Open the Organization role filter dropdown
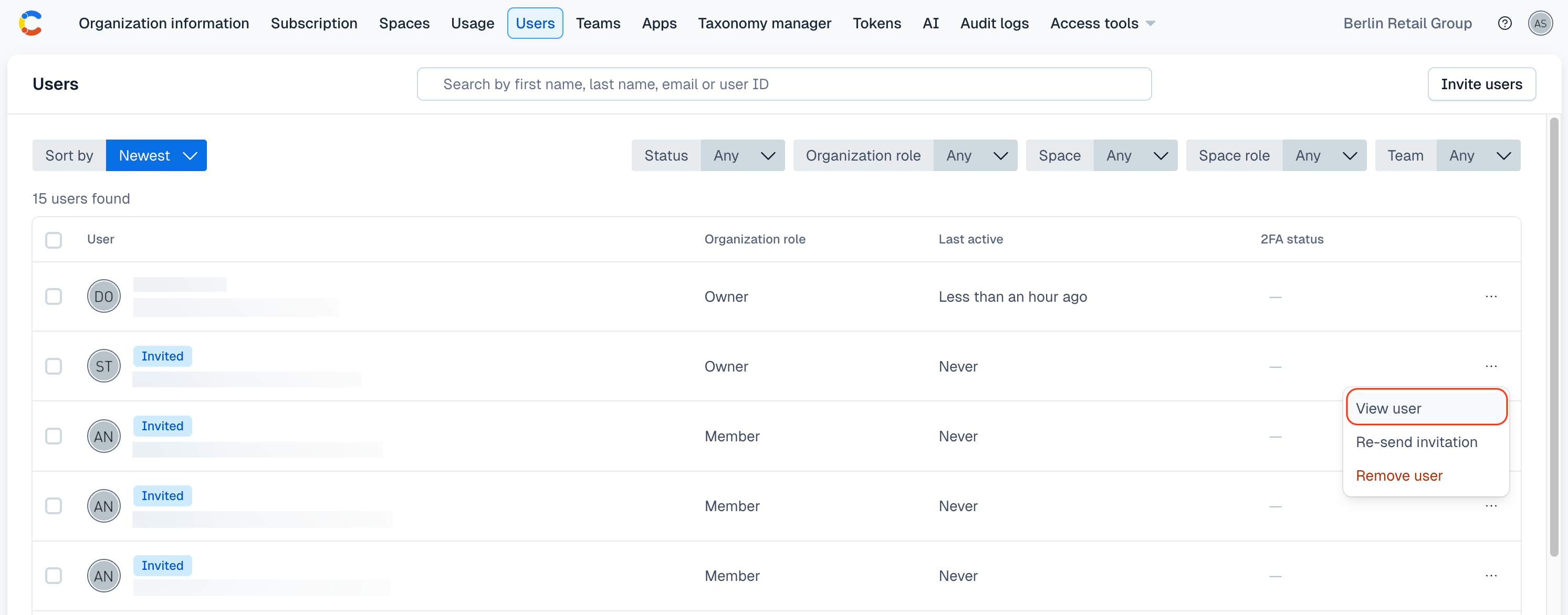This screenshot has height=615, width=1568. tap(975, 156)
